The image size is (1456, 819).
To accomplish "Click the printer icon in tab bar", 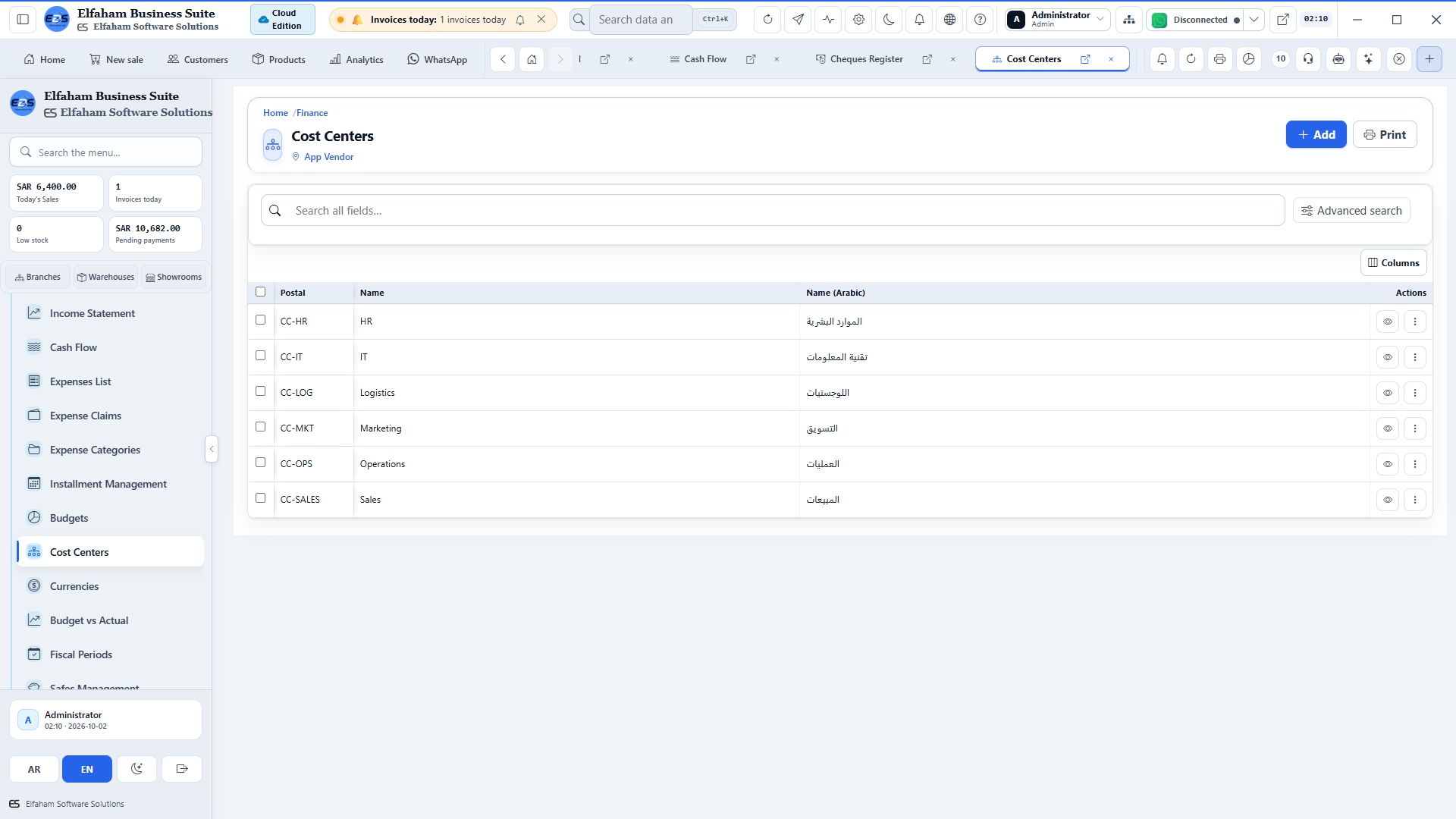I will 1219,59.
